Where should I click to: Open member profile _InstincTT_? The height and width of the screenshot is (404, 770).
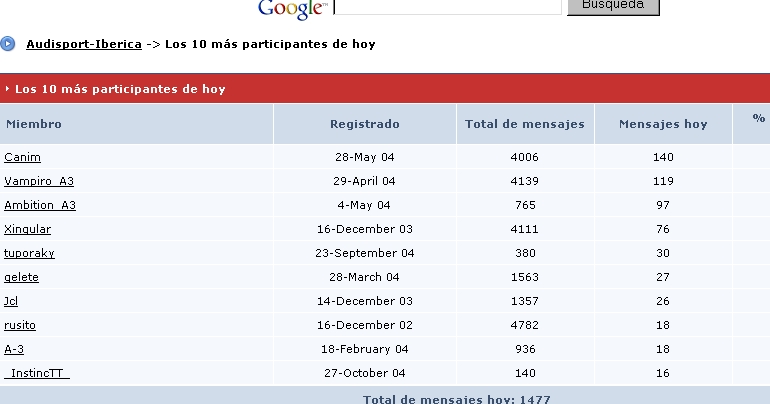click(37, 373)
